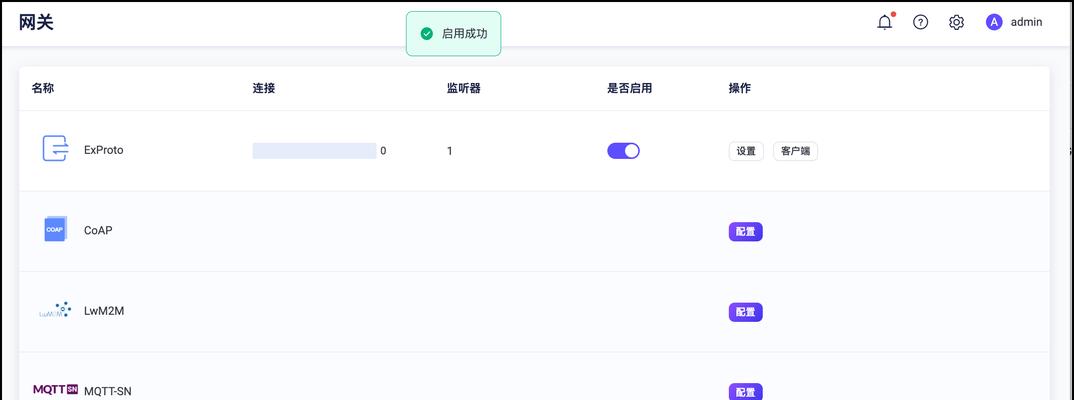This screenshot has height=400, width=1074.
Task: Open the 客户端 button for ExProto
Action: [795, 151]
